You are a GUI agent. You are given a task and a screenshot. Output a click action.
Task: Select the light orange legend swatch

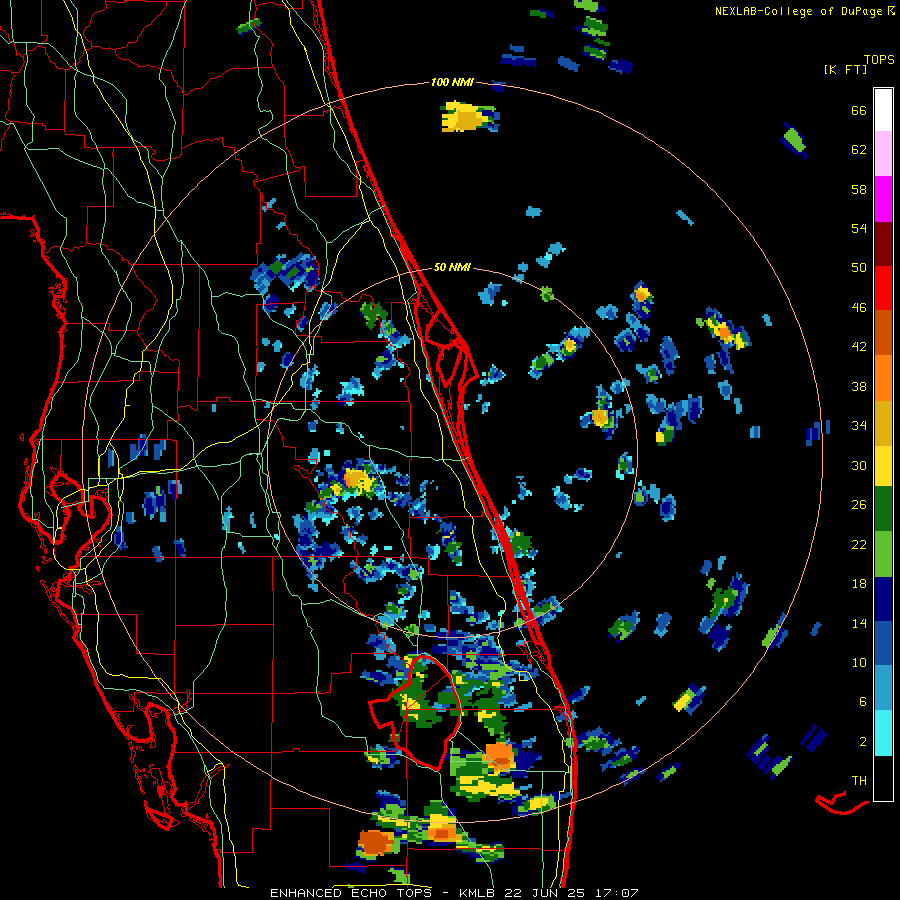click(x=883, y=377)
